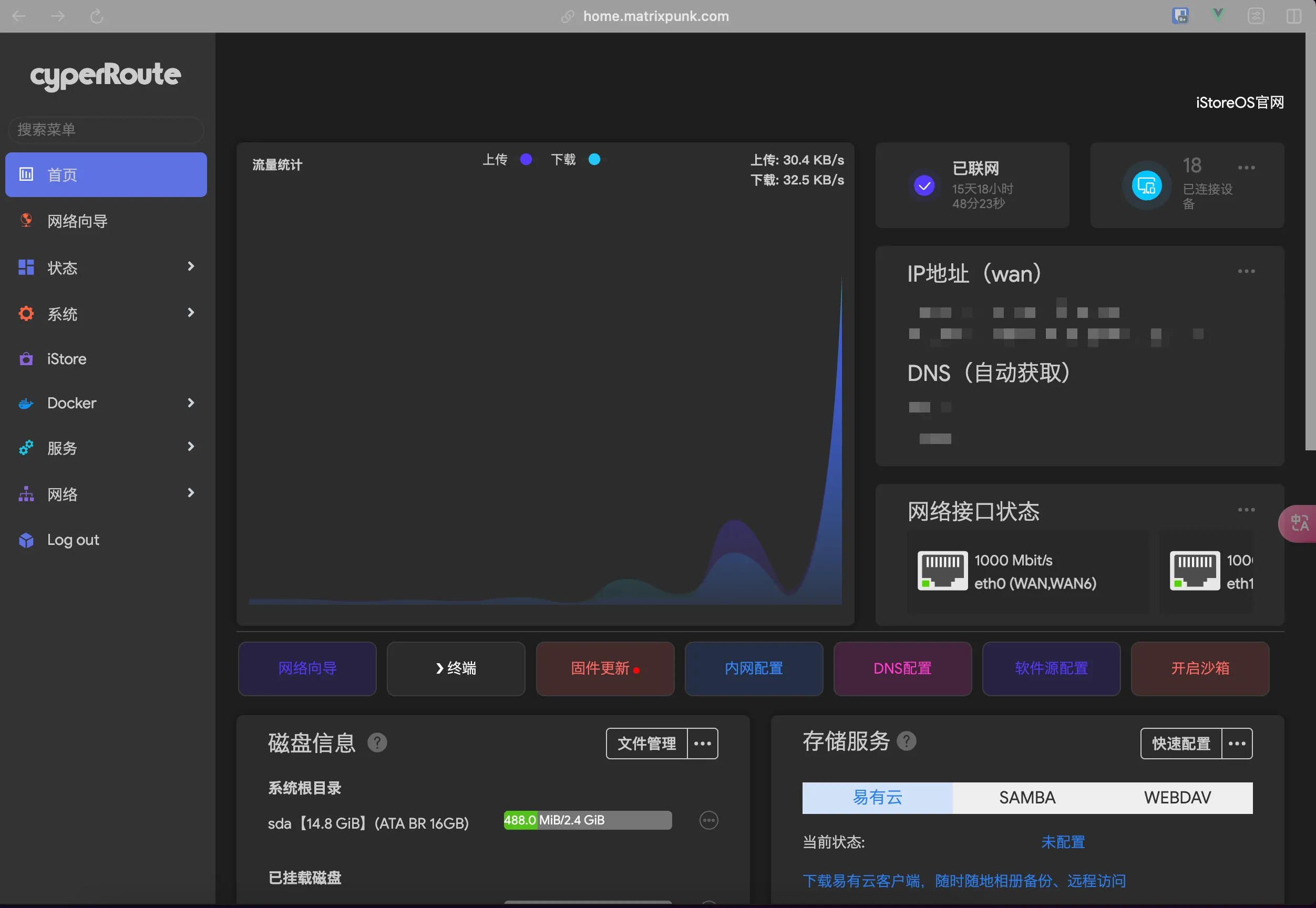Click the help icon beside 磁盘信息
1316x908 pixels.
tap(377, 742)
